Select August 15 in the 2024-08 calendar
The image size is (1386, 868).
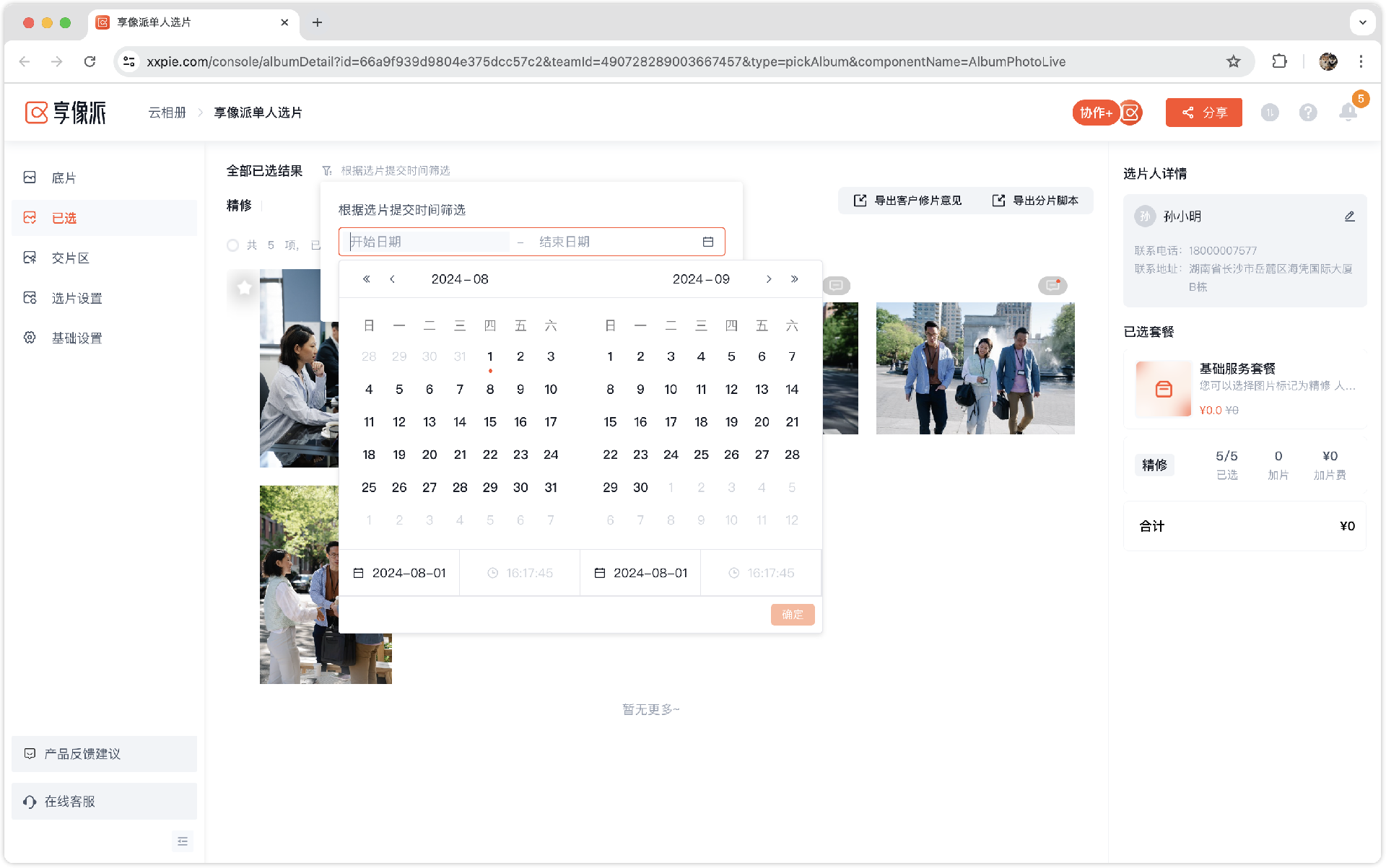pos(489,422)
